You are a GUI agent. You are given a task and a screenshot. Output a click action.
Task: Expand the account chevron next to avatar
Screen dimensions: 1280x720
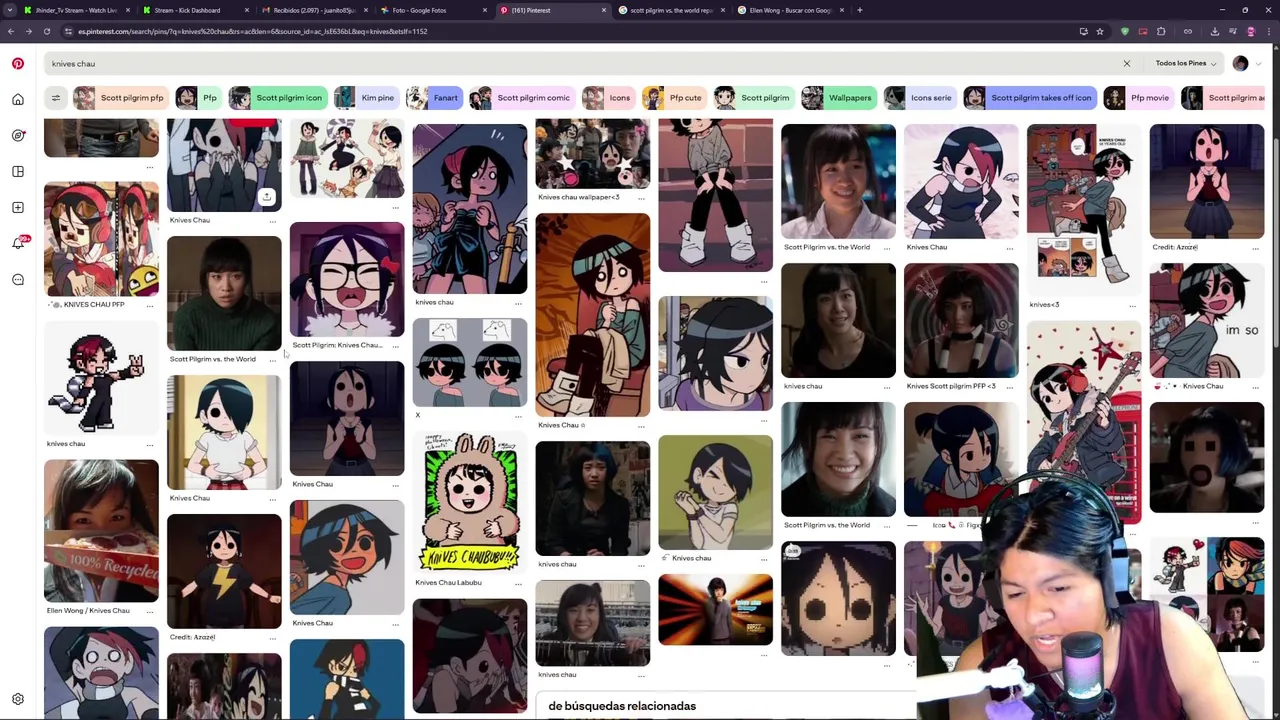pyautogui.click(x=1259, y=63)
